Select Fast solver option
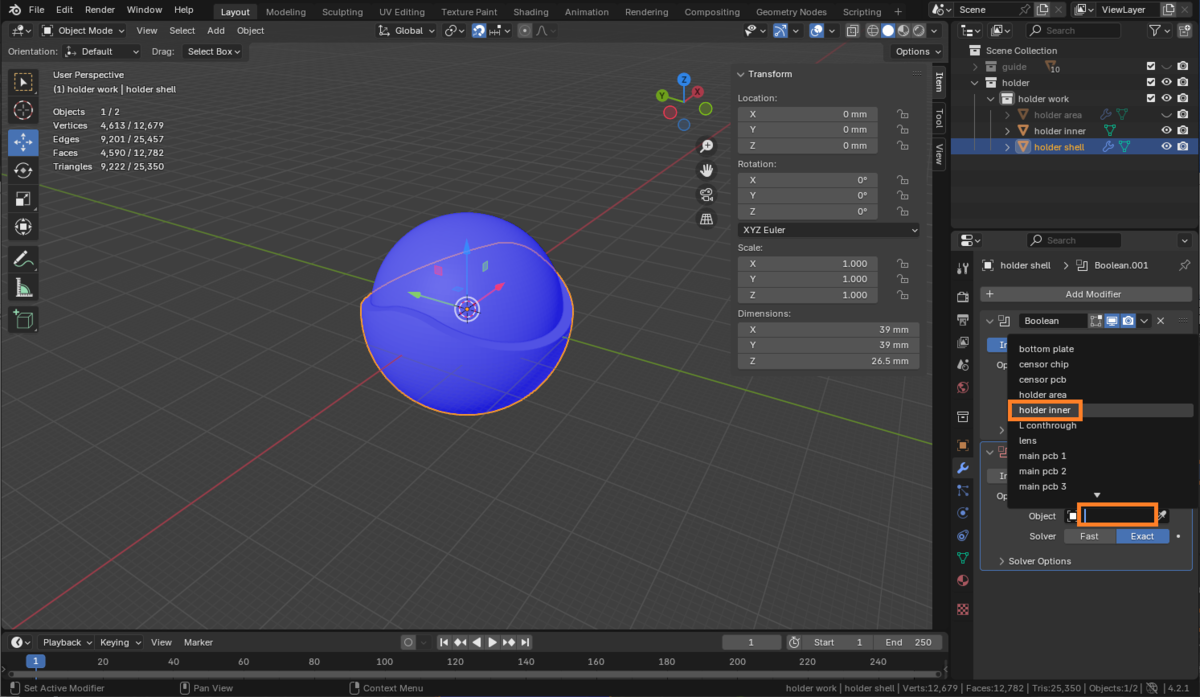This screenshot has width=1200, height=697. click(1089, 536)
